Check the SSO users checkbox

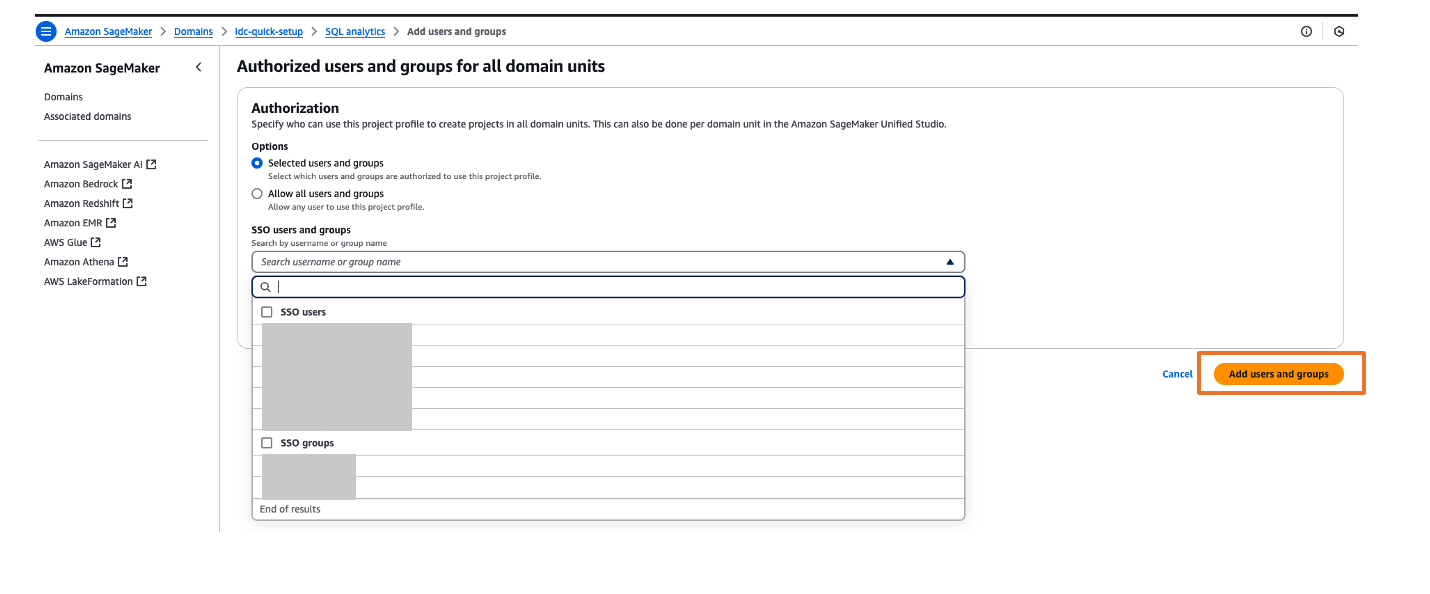tap(266, 311)
